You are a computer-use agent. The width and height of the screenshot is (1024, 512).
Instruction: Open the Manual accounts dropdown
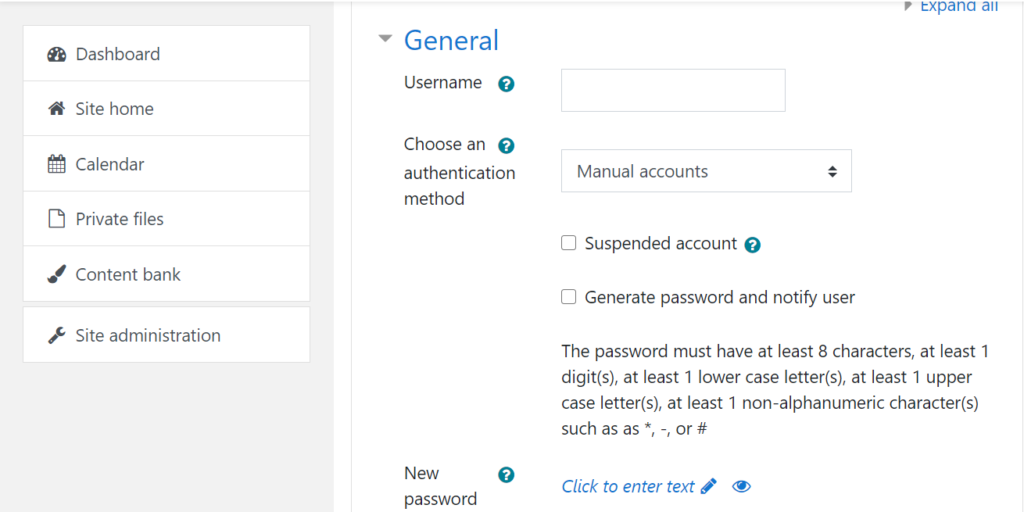pos(706,171)
